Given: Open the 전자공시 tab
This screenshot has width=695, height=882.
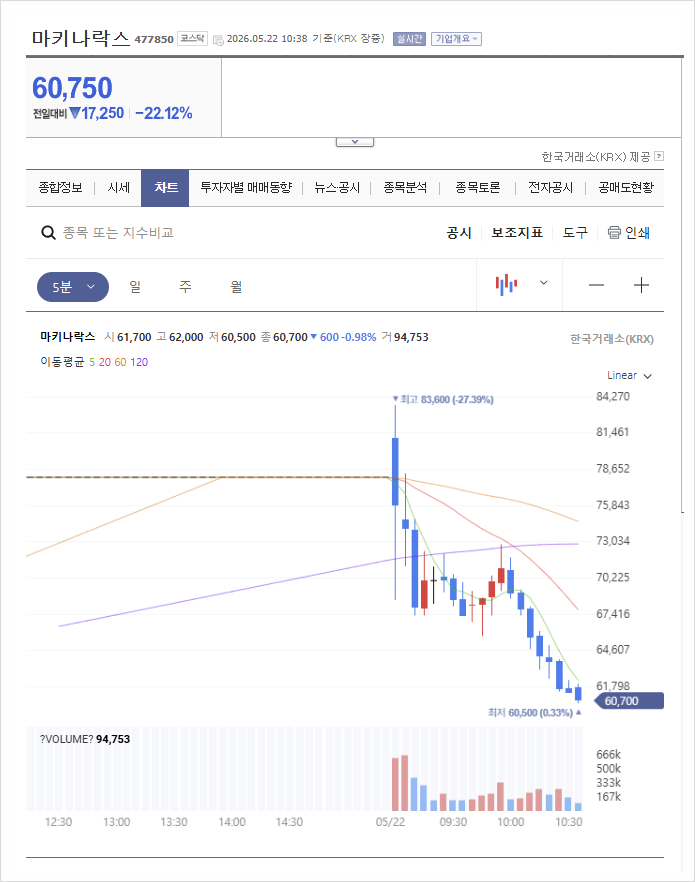Looking at the screenshot, I should tap(550, 188).
